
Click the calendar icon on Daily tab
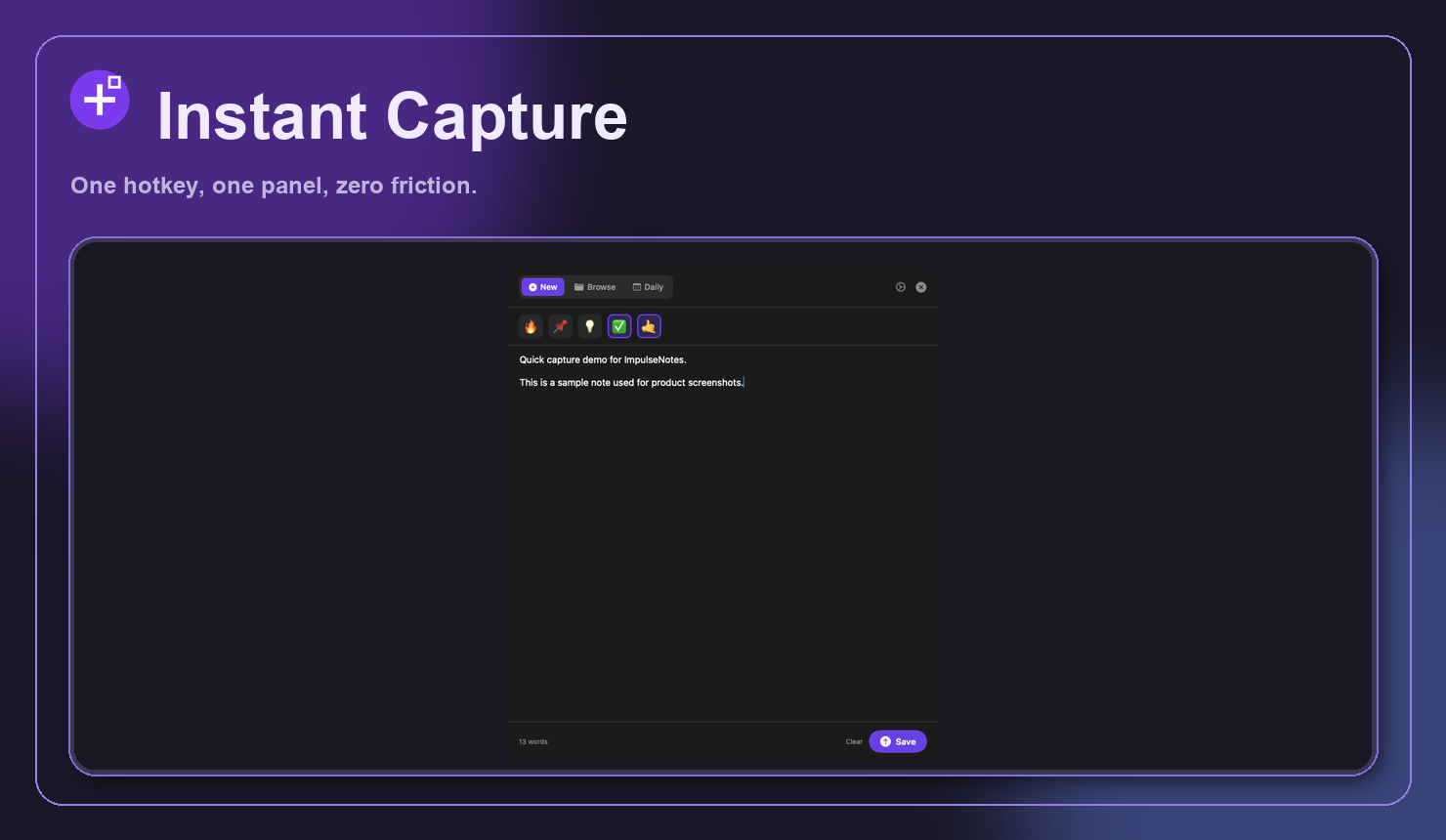[635, 286]
